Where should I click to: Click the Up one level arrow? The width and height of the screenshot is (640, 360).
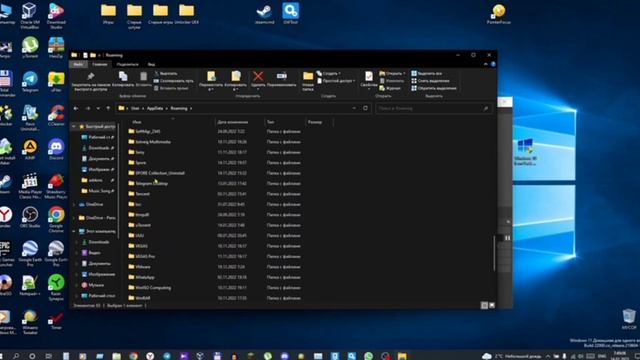point(108,108)
